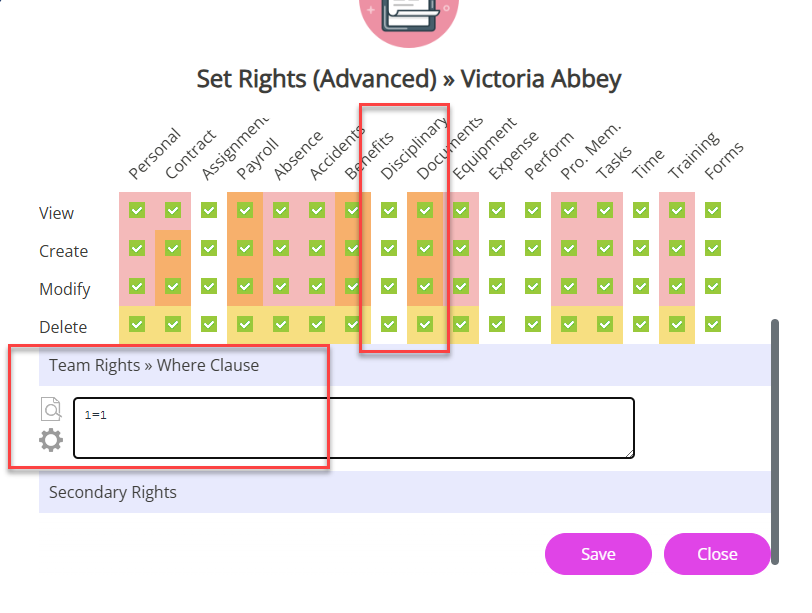Click the document preview icon beside the where clause
The width and height of the screenshot is (812, 613).
point(50,408)
